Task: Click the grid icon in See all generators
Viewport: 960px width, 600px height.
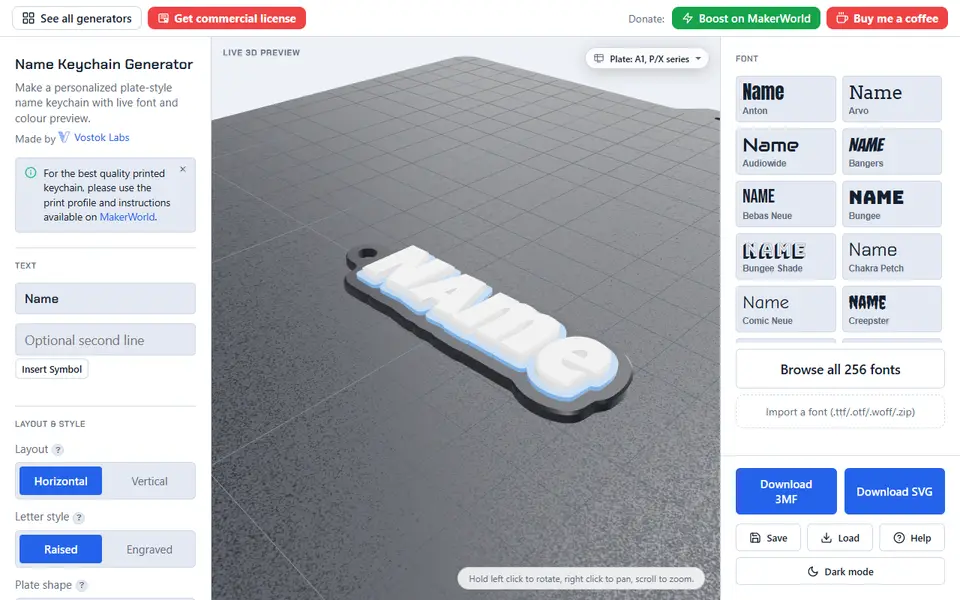Action: [28, 18]
